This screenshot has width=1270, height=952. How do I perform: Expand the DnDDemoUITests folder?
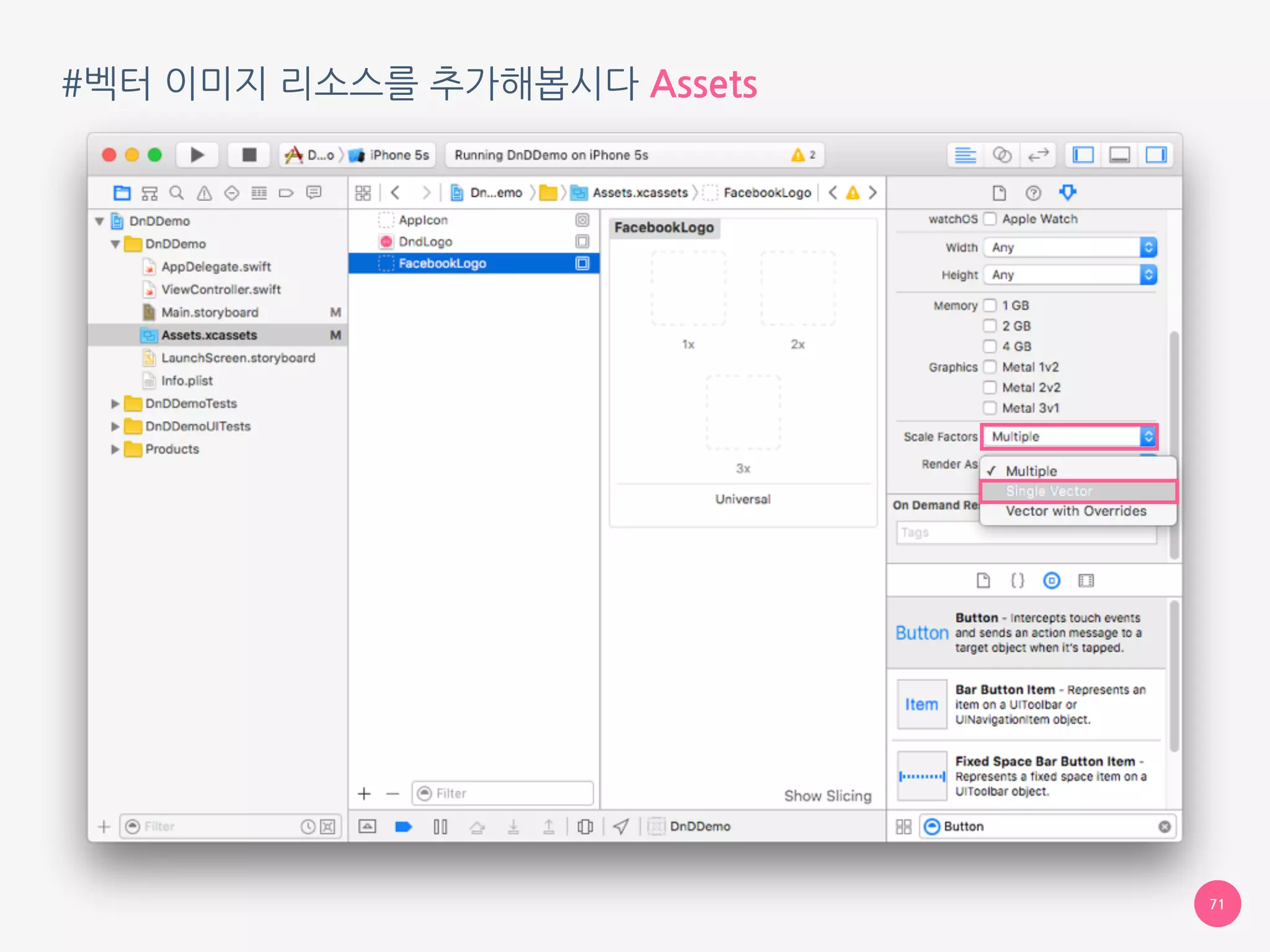(x=115, y=426)
